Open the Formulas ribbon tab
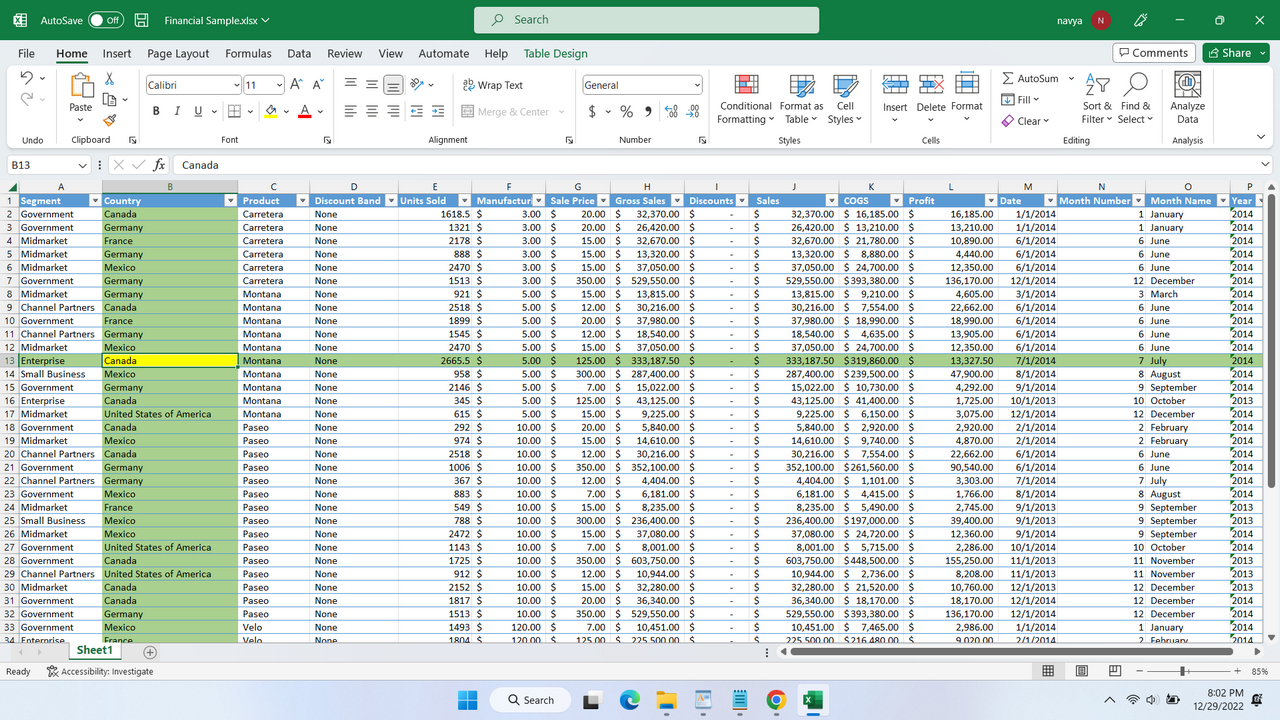This screenshot has height=720, width=1280. (247, 53)
